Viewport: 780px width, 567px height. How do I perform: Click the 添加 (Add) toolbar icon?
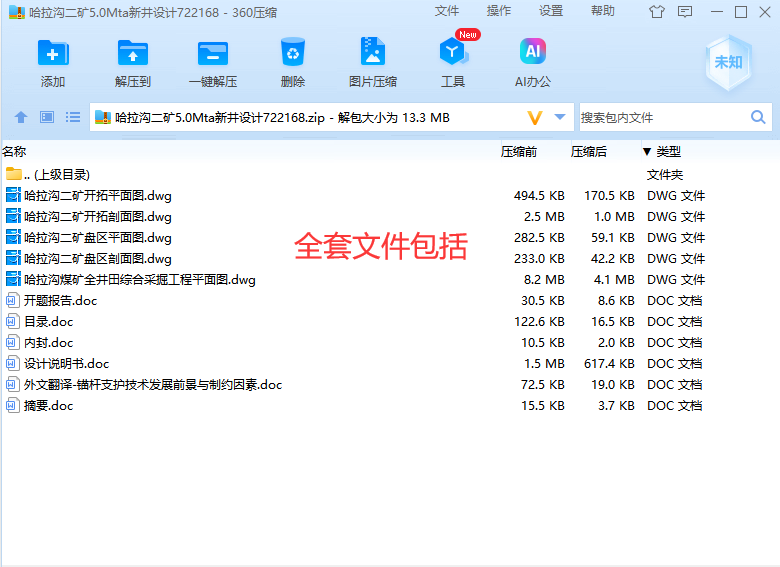pos(53,53)
